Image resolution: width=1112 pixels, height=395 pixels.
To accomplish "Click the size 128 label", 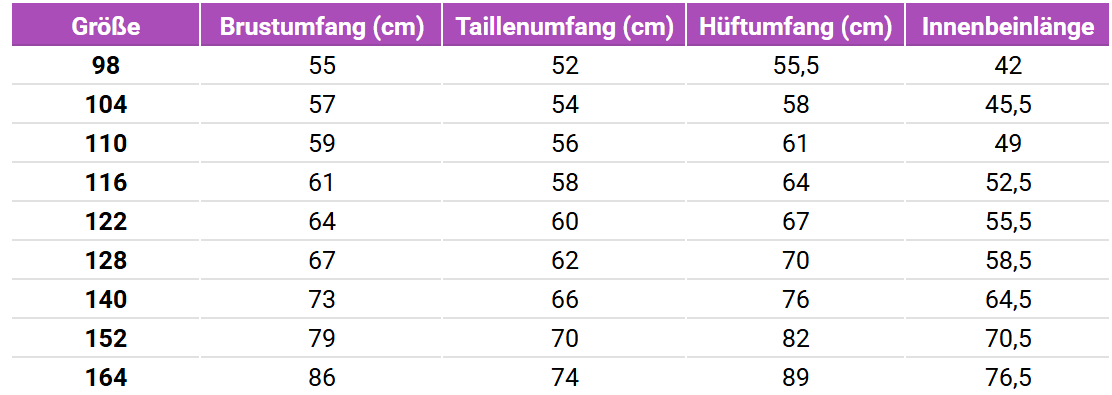I will [x=106, y=261].
